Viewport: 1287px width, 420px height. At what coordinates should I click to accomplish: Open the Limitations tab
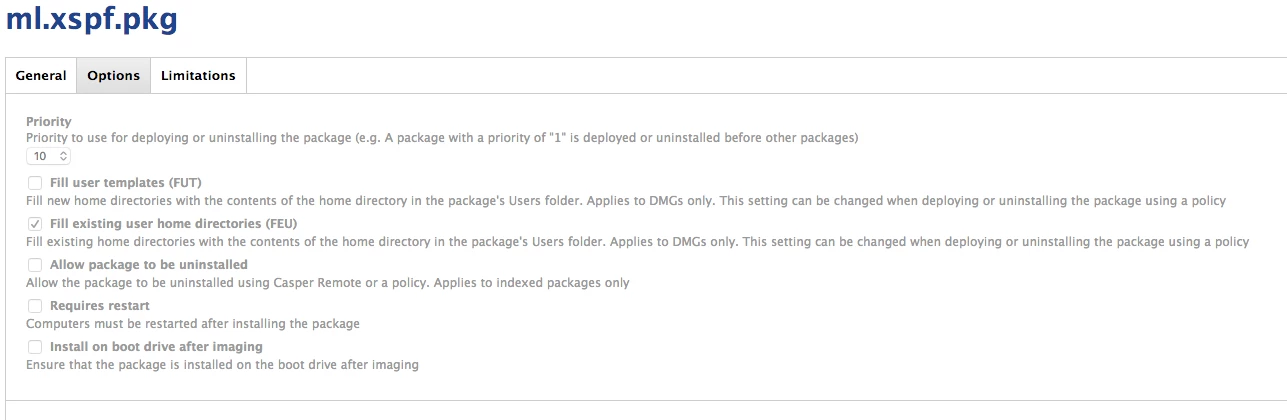point(198,75)
